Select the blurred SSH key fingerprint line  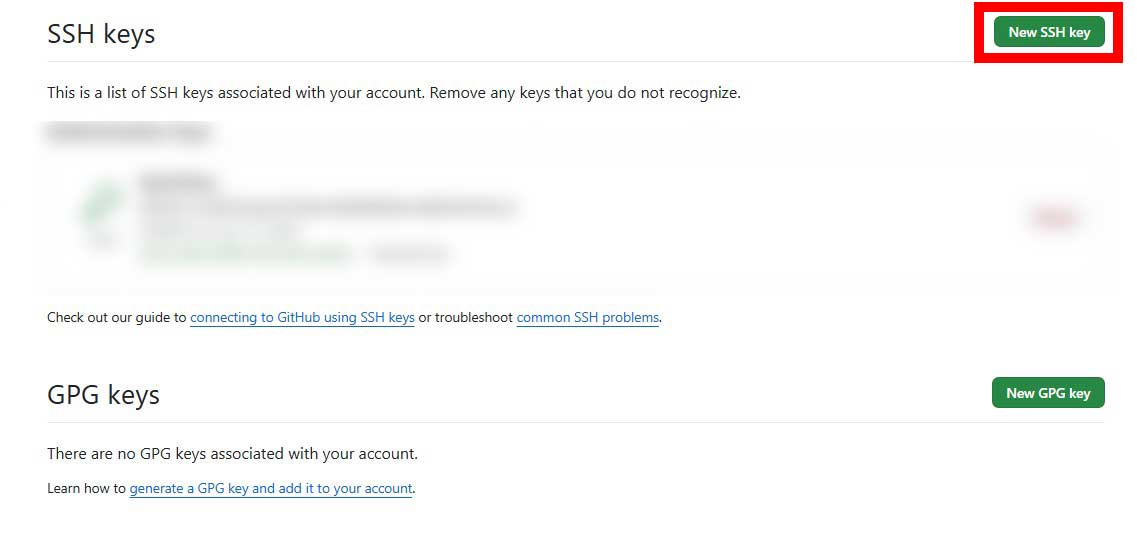pos(328,208)
